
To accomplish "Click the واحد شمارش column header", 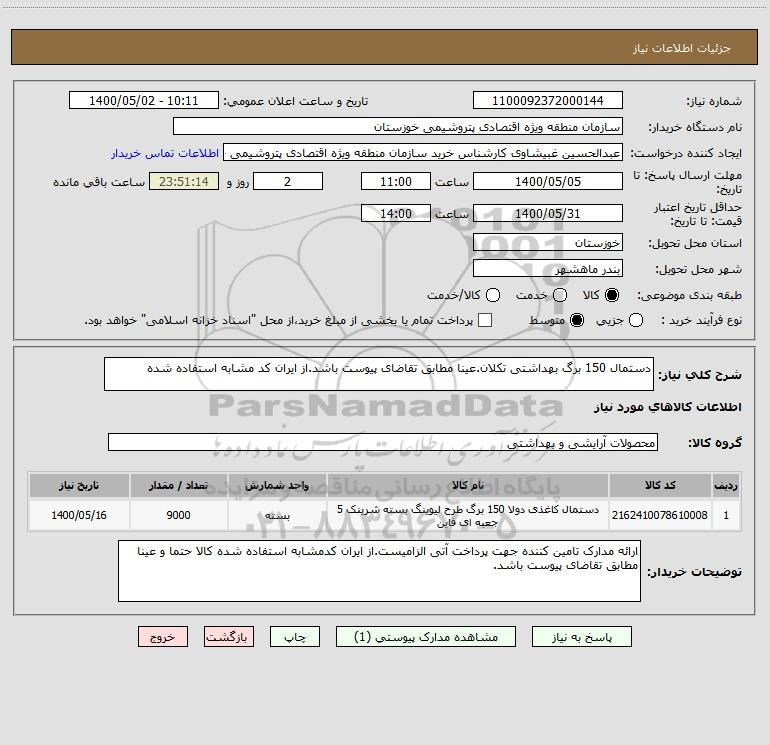I will tap(277, 485).
